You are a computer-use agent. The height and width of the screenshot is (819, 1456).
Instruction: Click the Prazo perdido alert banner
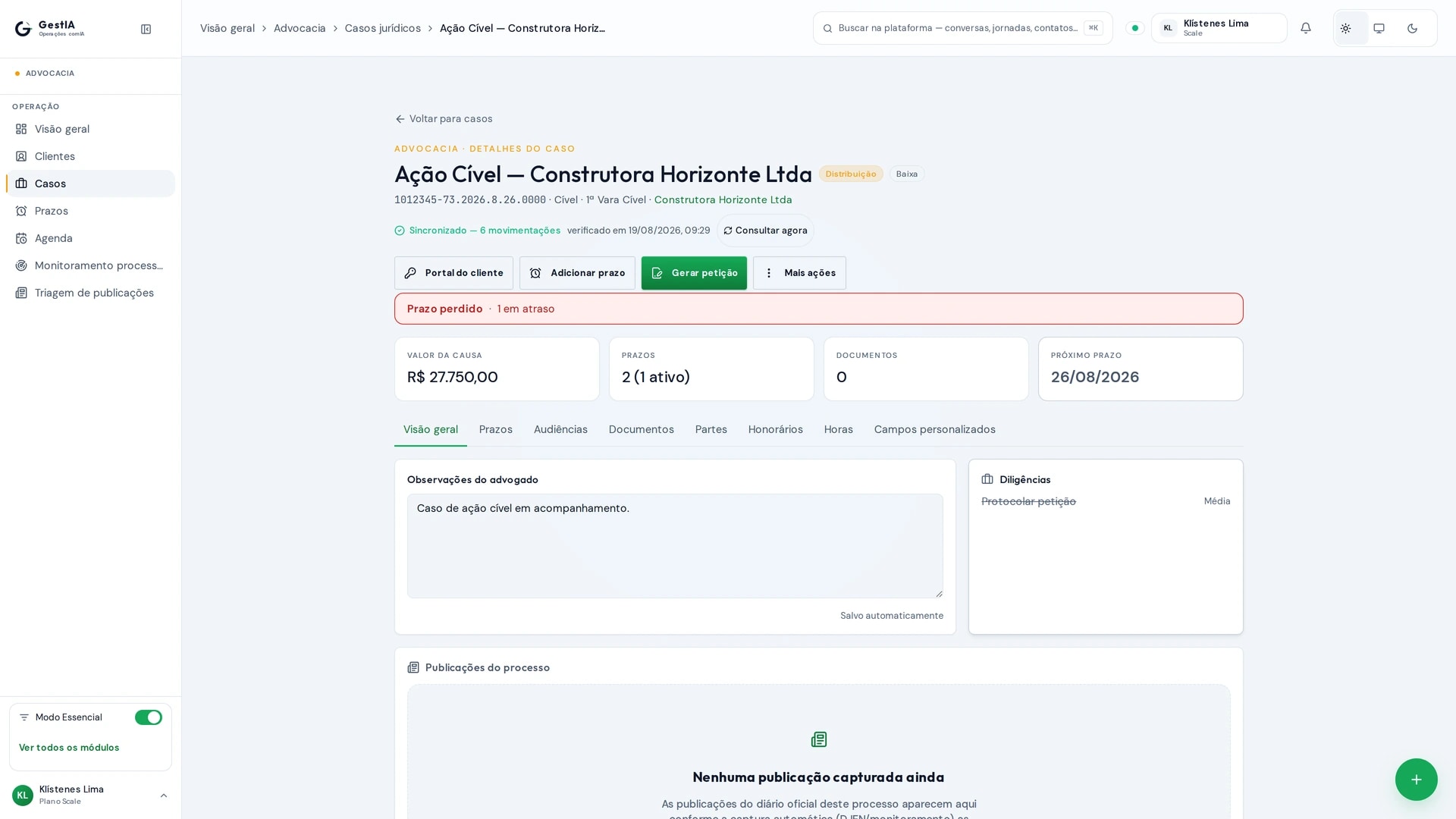(818, 309)
